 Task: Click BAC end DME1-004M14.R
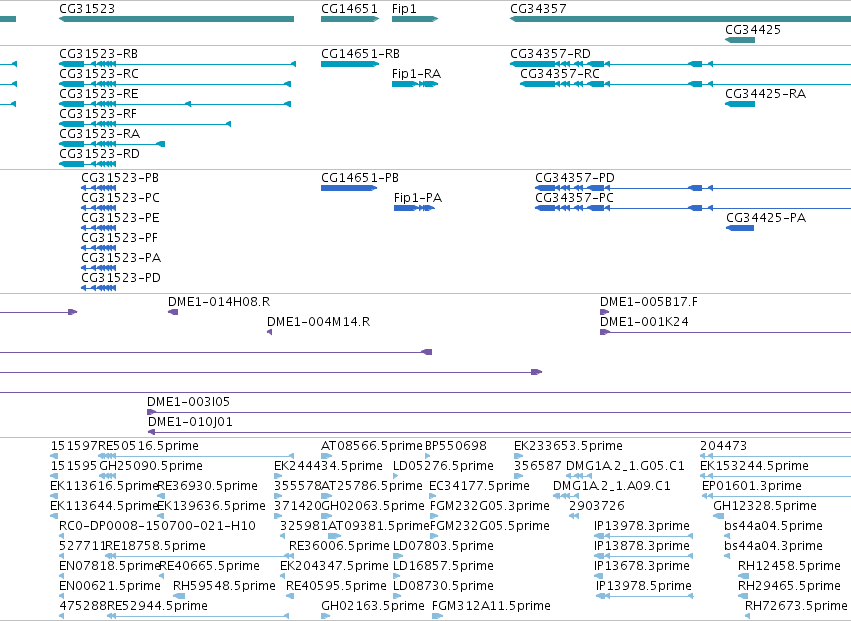(318, 322)
